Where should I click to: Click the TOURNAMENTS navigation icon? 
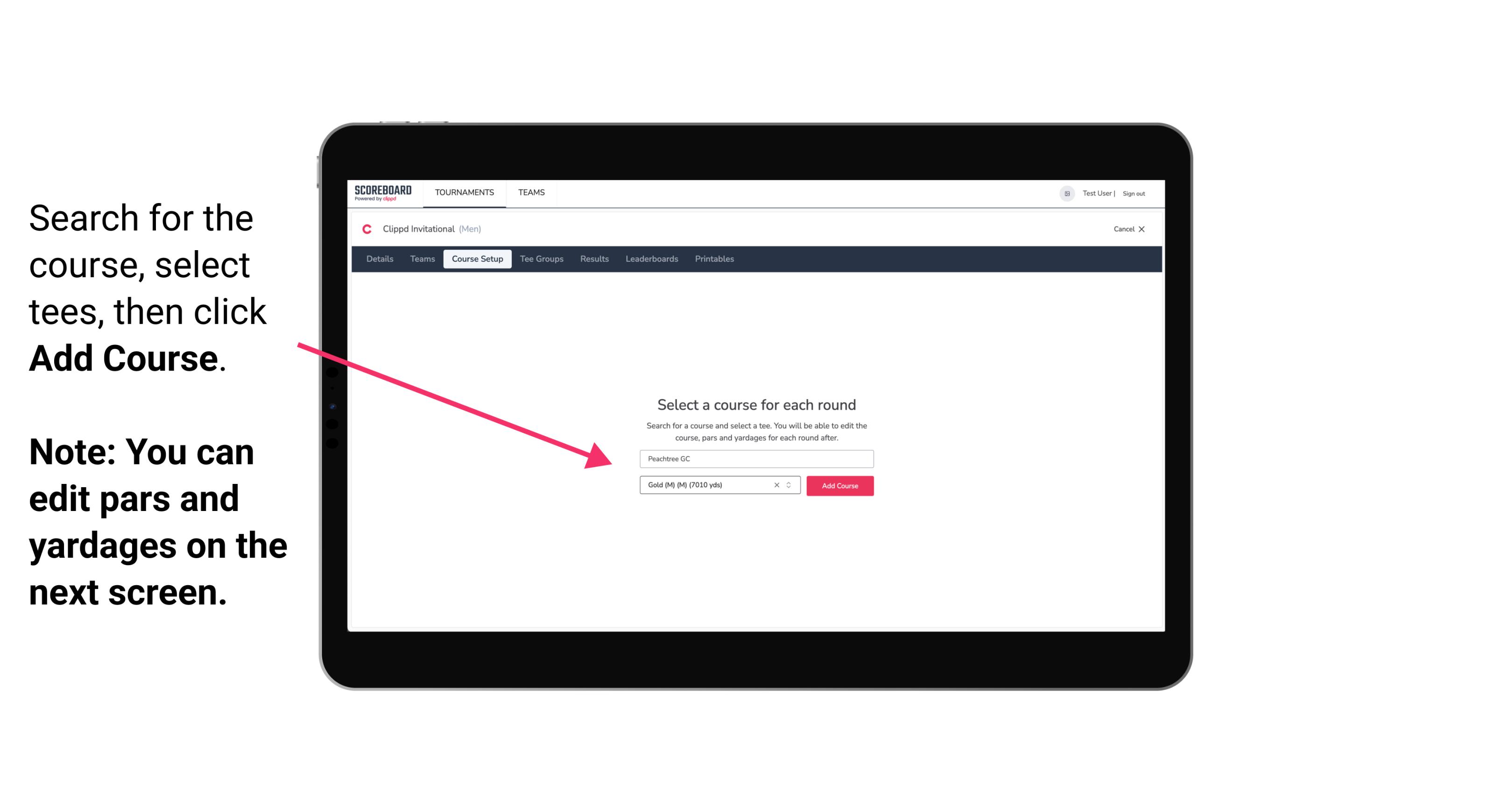(464, 192)
